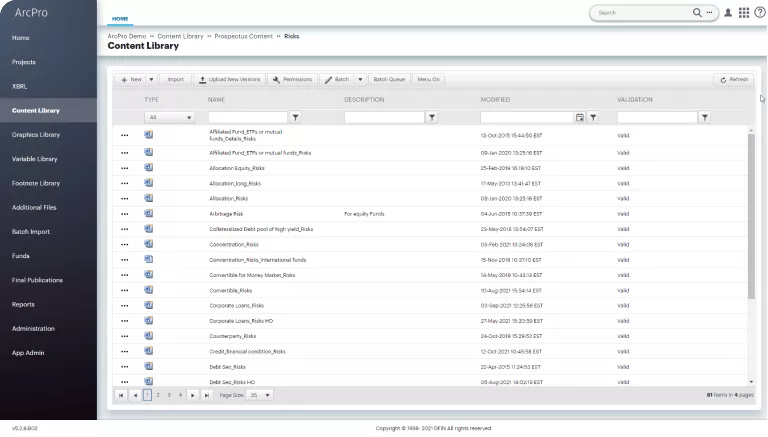Expand the New button dropdown arrow
This screenshot has width=768, height=437.
151,79
